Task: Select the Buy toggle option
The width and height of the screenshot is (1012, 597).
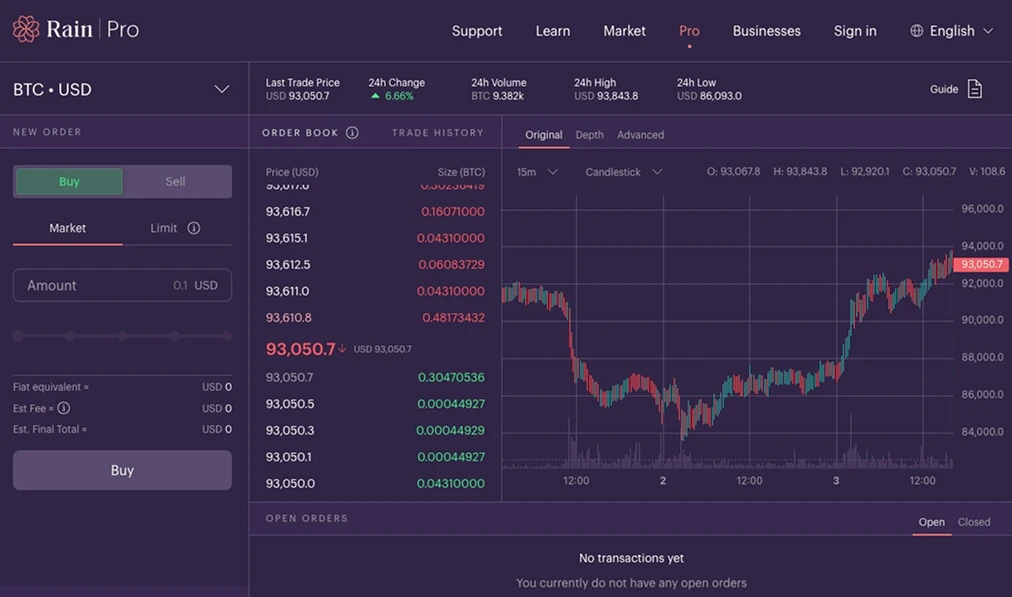Action: pyautogui.click(x=69, y=181)
